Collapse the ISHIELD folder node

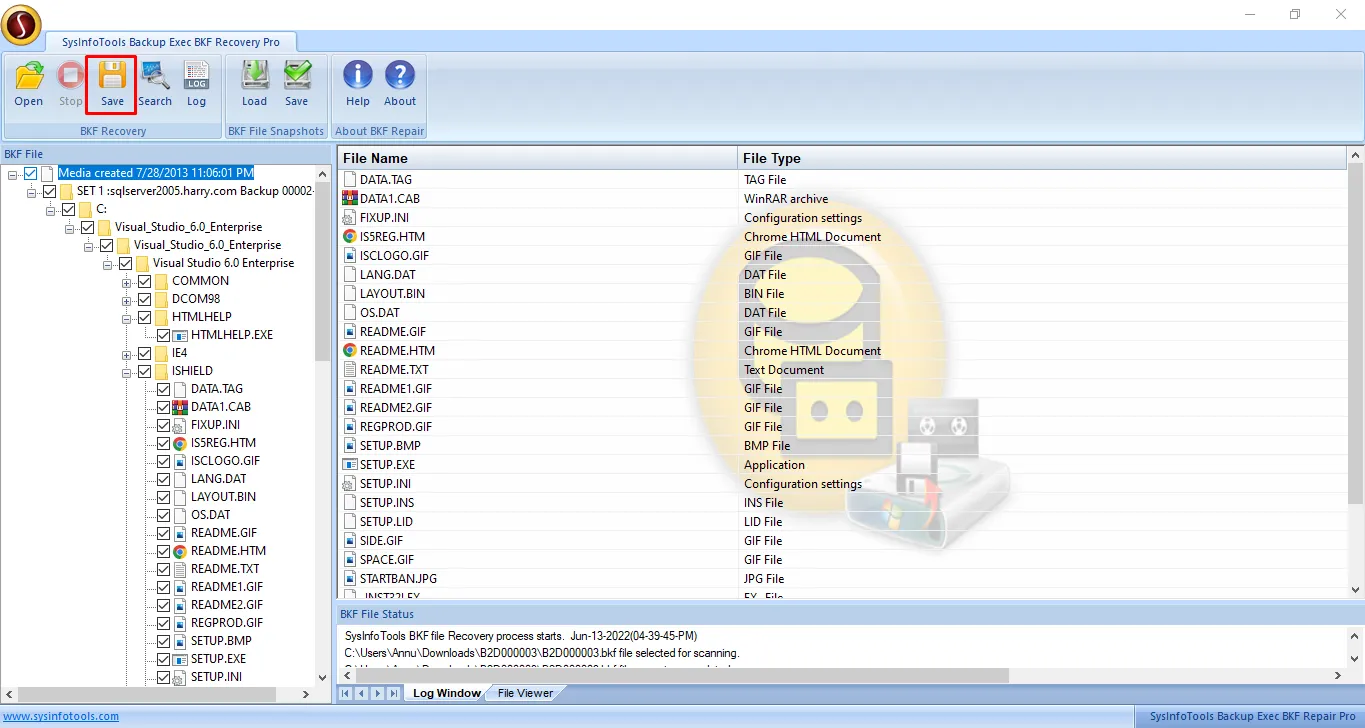tap(127, 371)
